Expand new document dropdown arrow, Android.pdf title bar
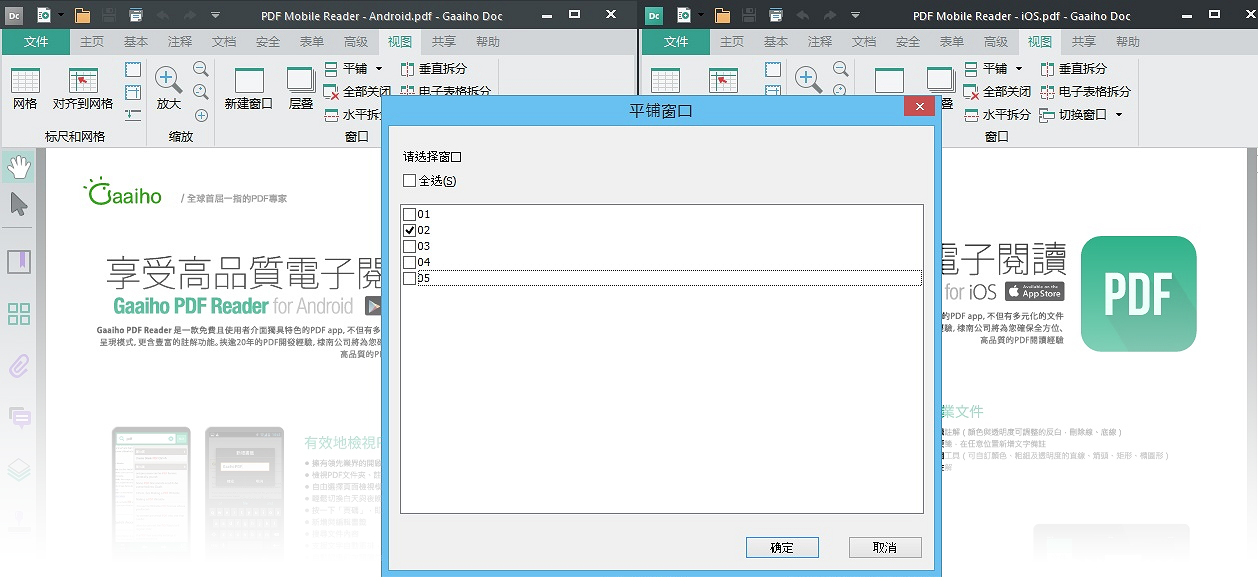The height and width of the screenshot is (588, 1258). pyautogui.click(x=61, y=15)
